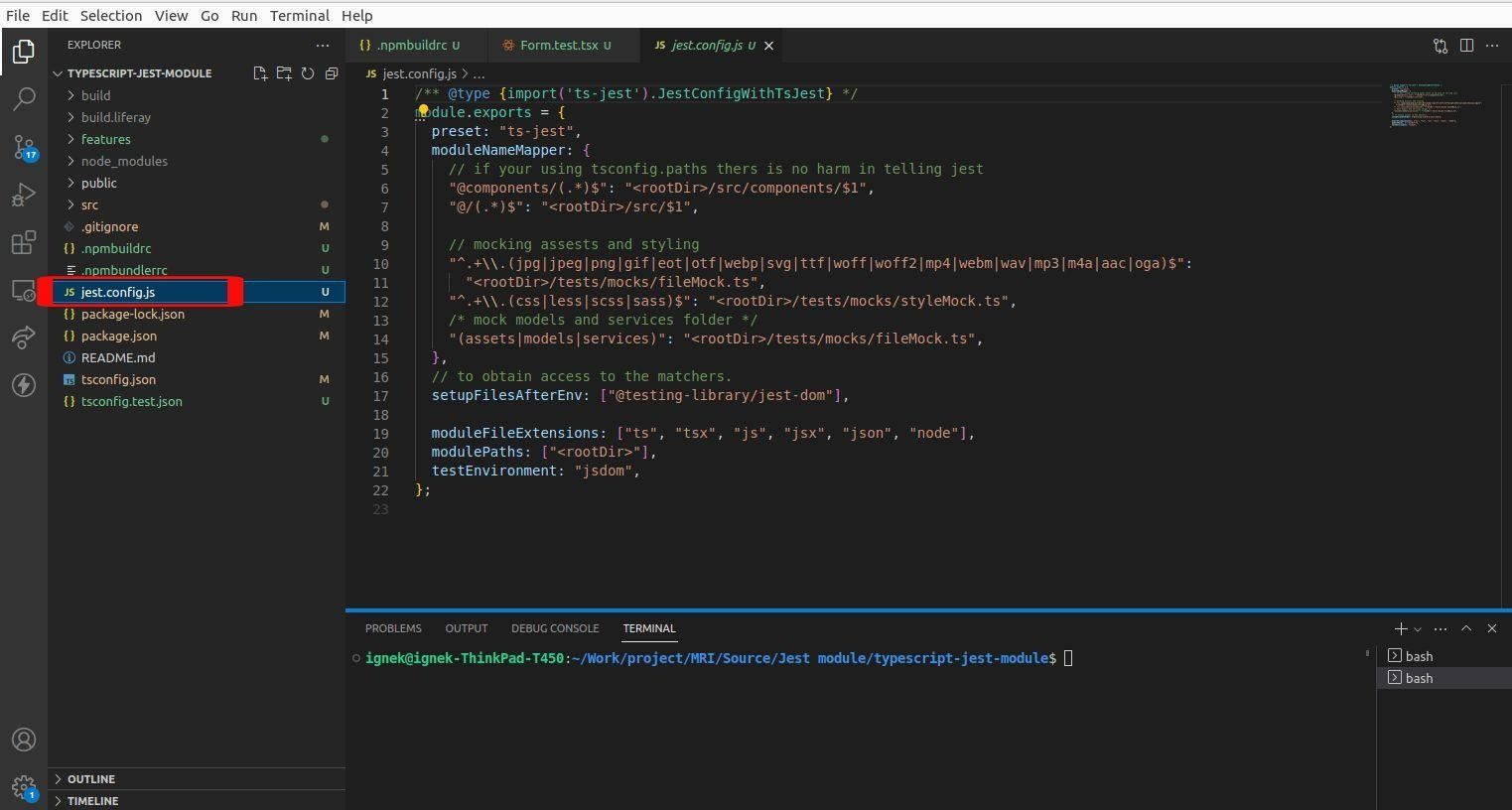Collapse all folders in explorer icon
This screenshot has width=1512, height=810.
[332, 73]
